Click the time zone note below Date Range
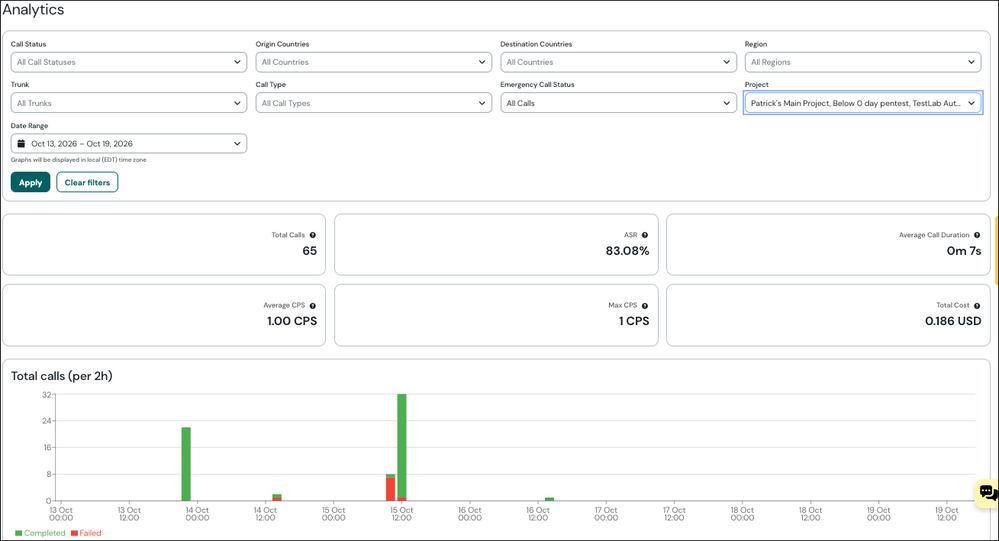Viewport: 999px width, 541px height. coord(78,160)
